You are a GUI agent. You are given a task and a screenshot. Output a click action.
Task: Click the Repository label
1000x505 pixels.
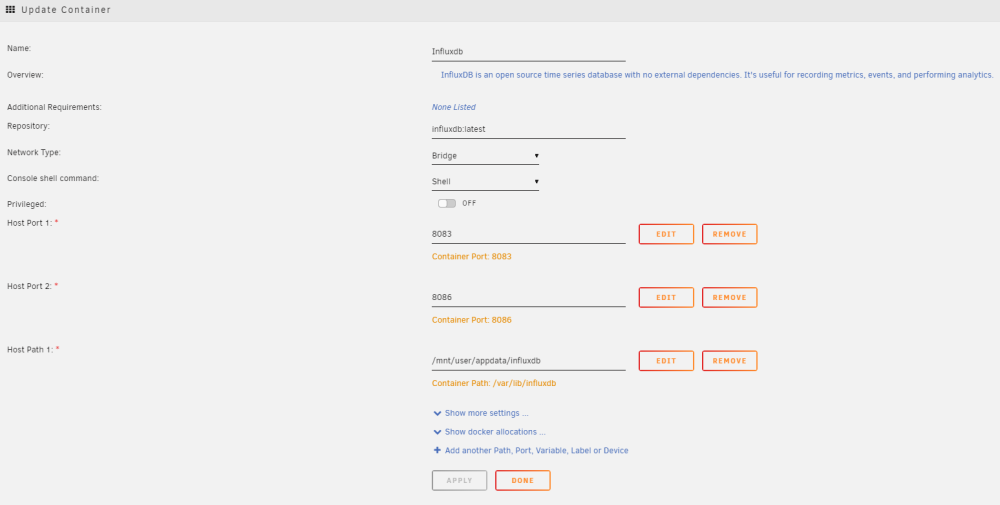click(x=28, y=126)
